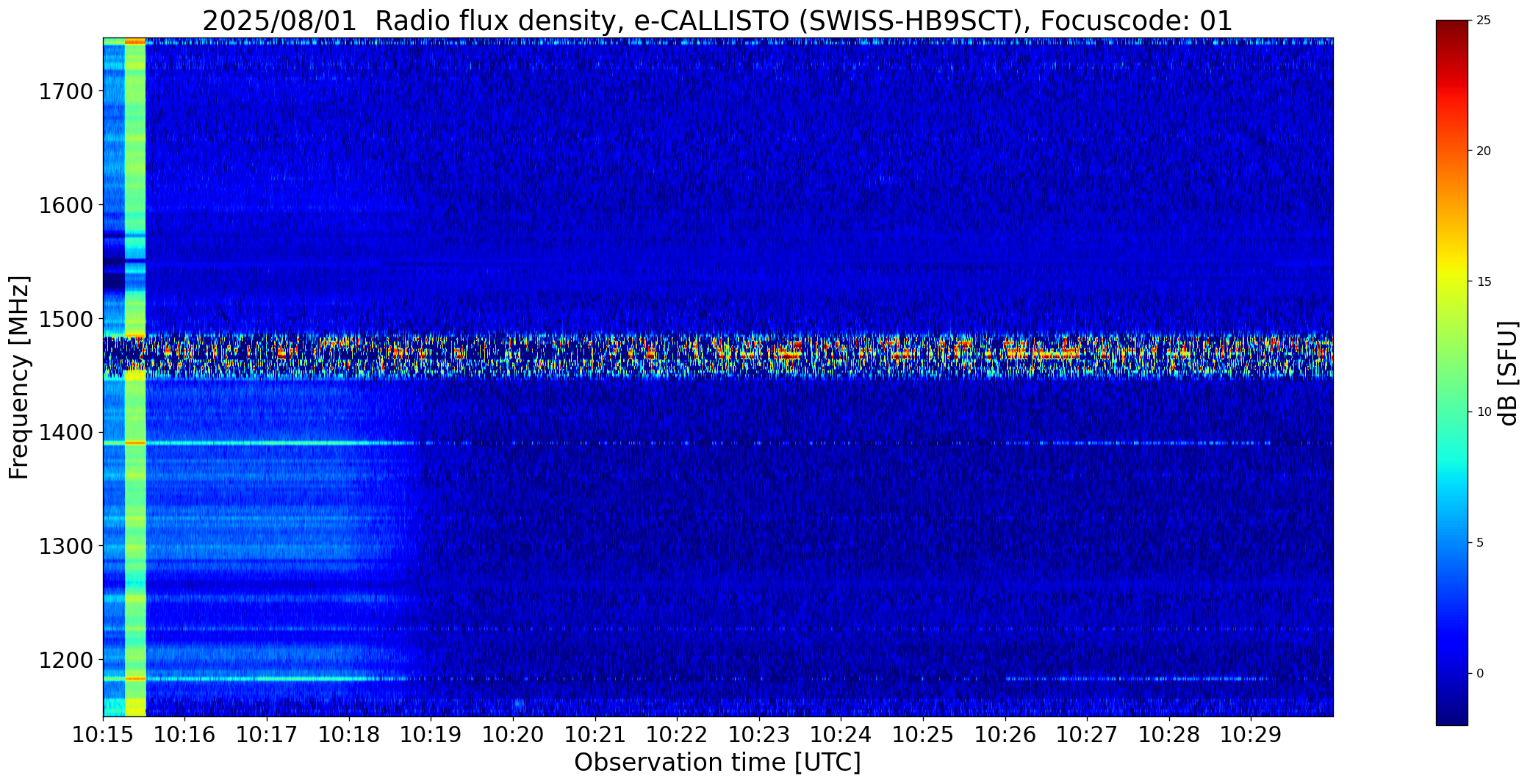Click the 10:20 time tick label
Image resolution: width=1530 pixels, height=784 pixels.
pyautogui.click(x=513, y=734)
